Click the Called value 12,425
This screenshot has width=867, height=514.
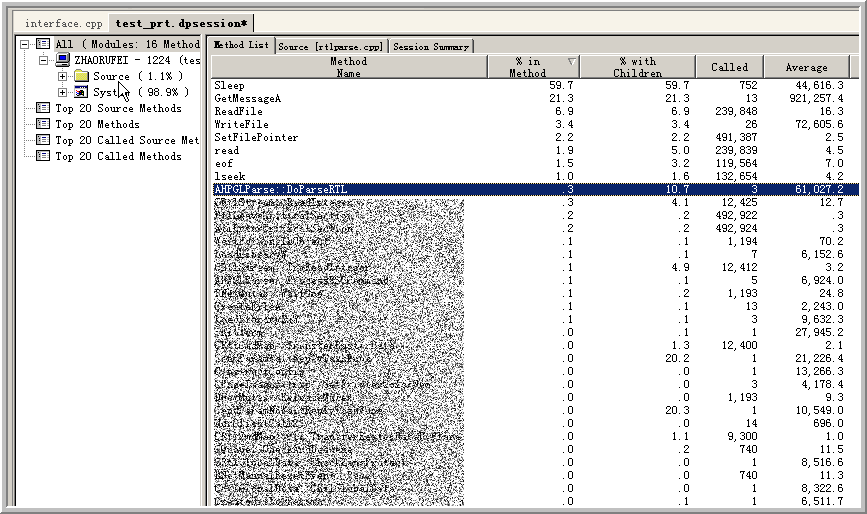pos(739,202)
